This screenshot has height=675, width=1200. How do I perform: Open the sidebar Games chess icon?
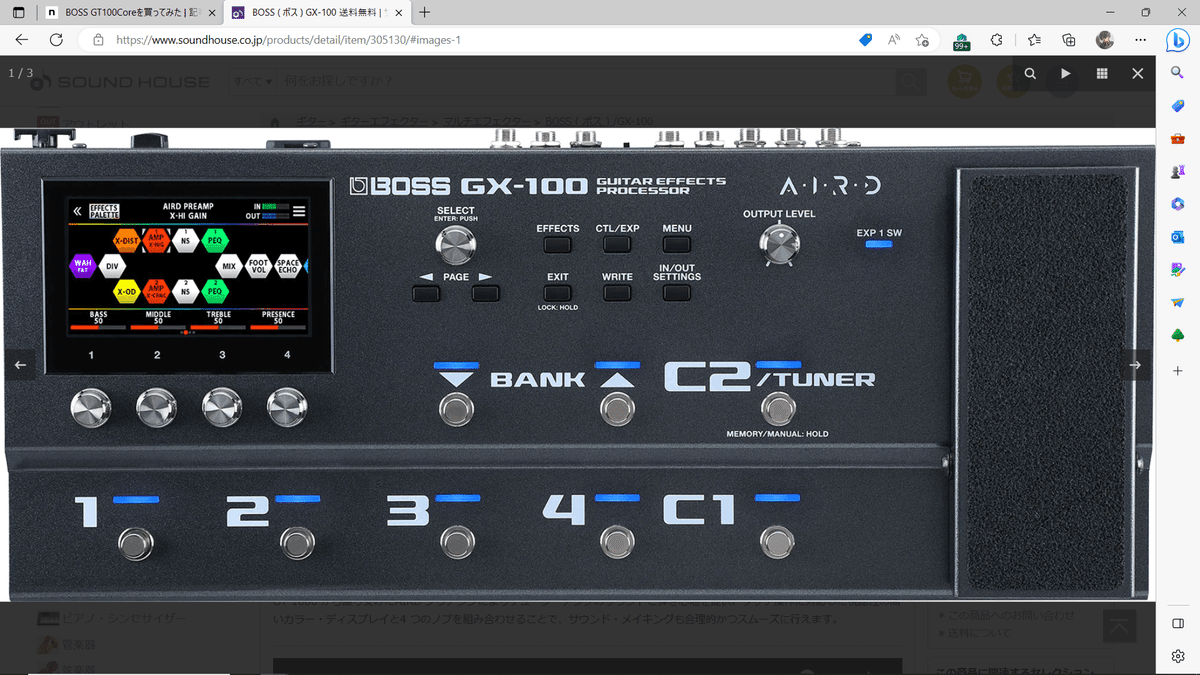tap(1178, 171)
